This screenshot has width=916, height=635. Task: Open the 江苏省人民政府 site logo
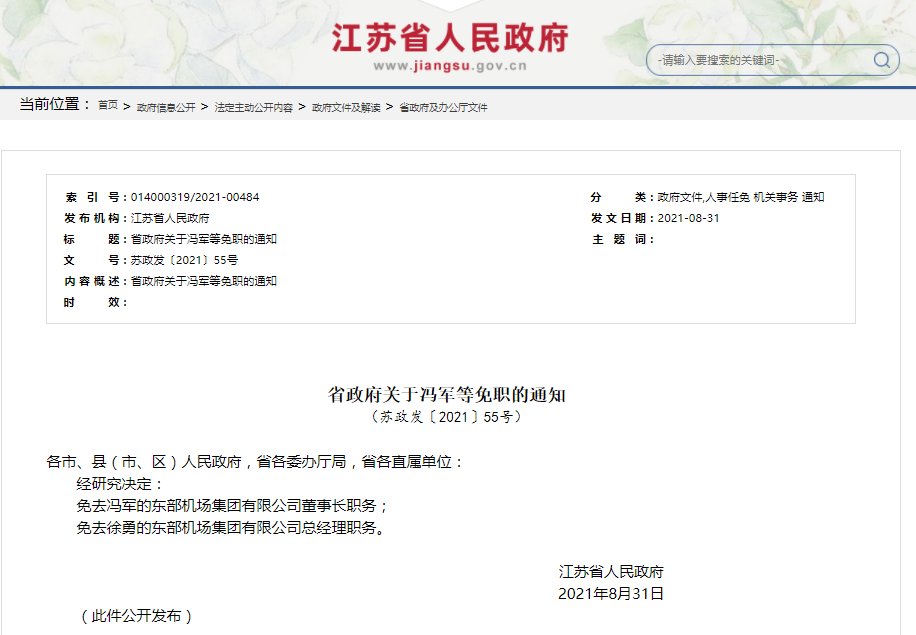450,39
